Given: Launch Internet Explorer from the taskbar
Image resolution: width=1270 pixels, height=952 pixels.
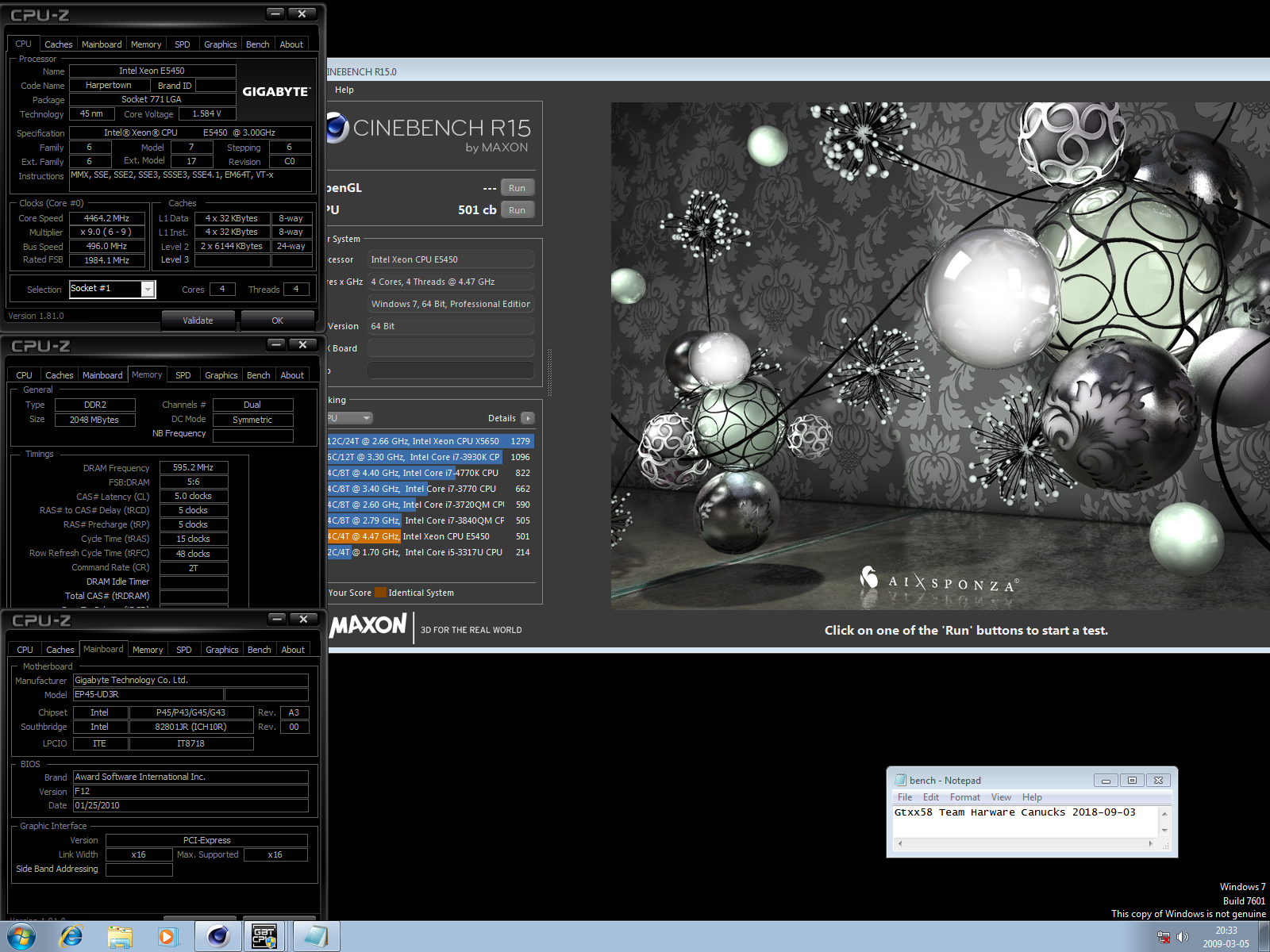Looking at the screenshot, I should coord(71,937).
